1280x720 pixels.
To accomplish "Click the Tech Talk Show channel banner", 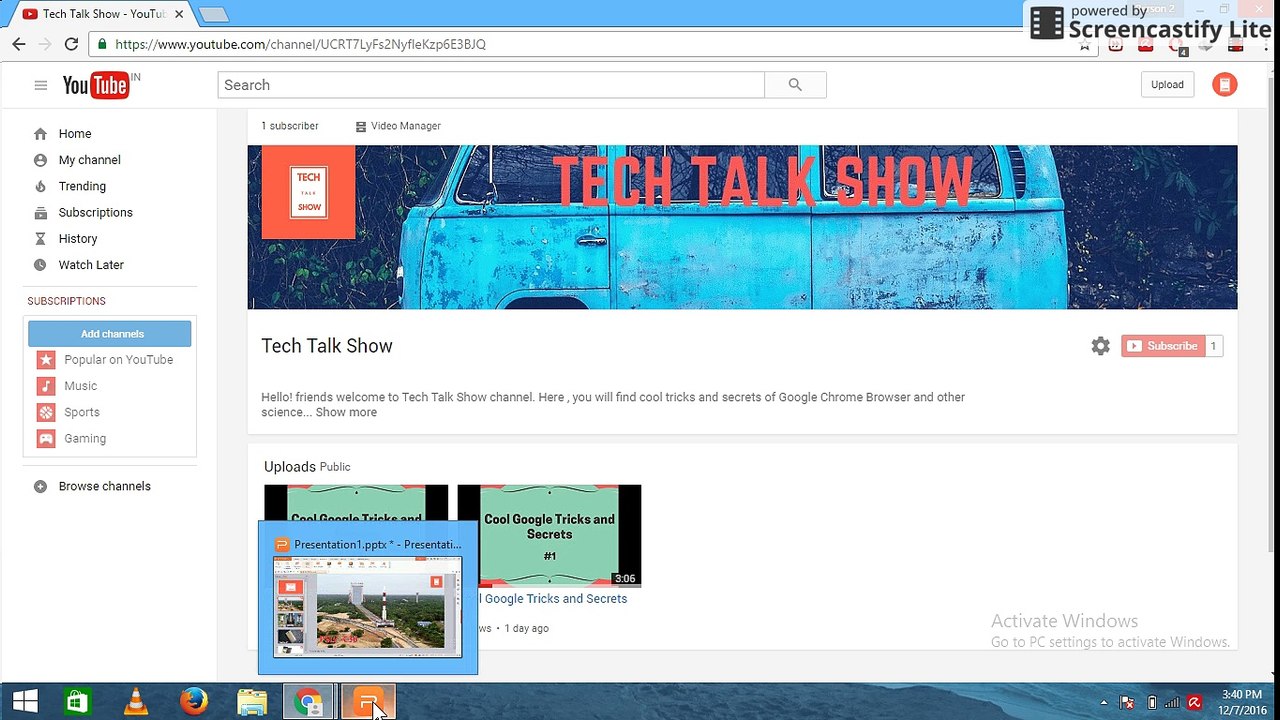I will [742, 227].
